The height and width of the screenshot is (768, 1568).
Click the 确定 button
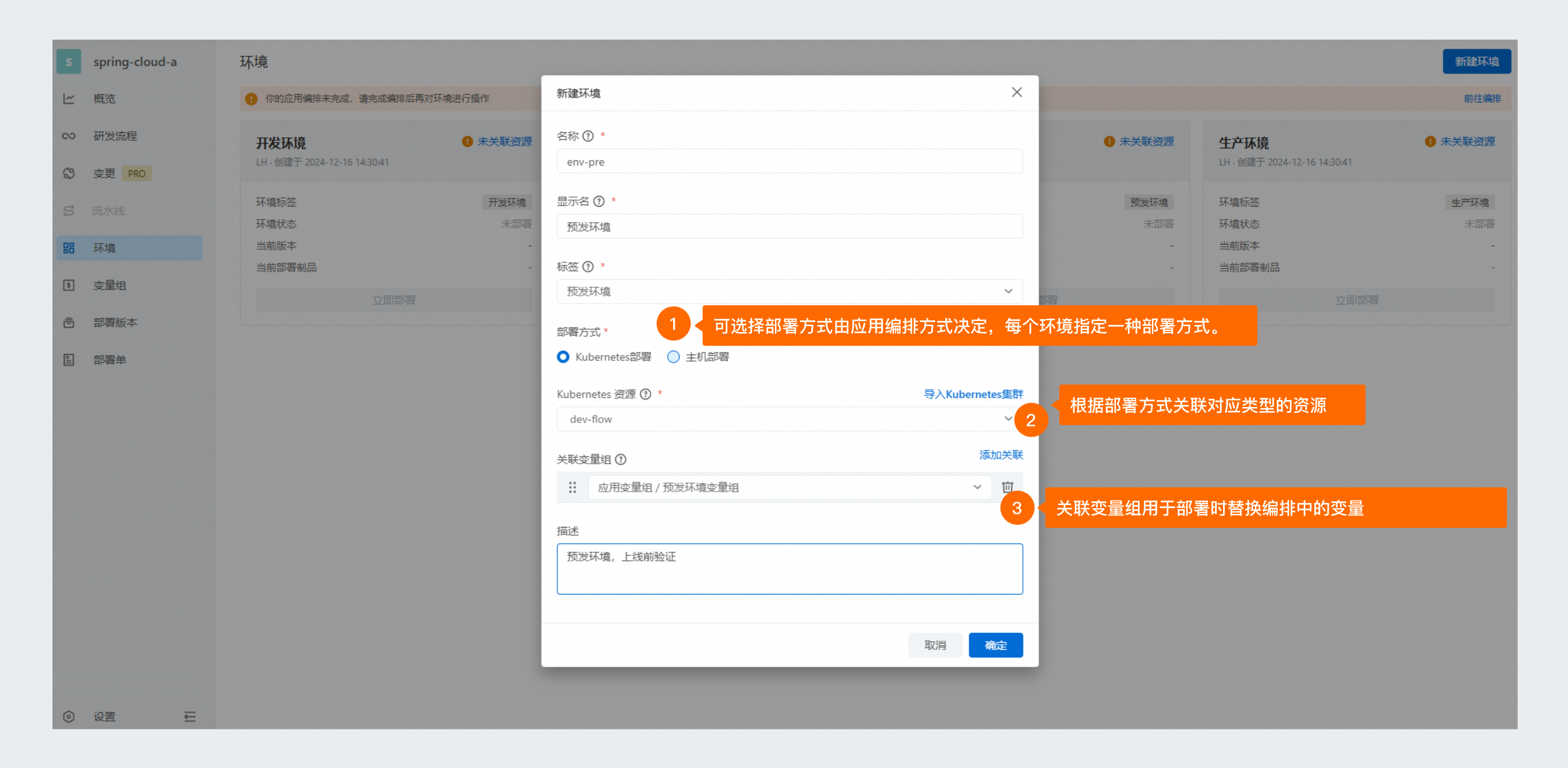[995, 645]
